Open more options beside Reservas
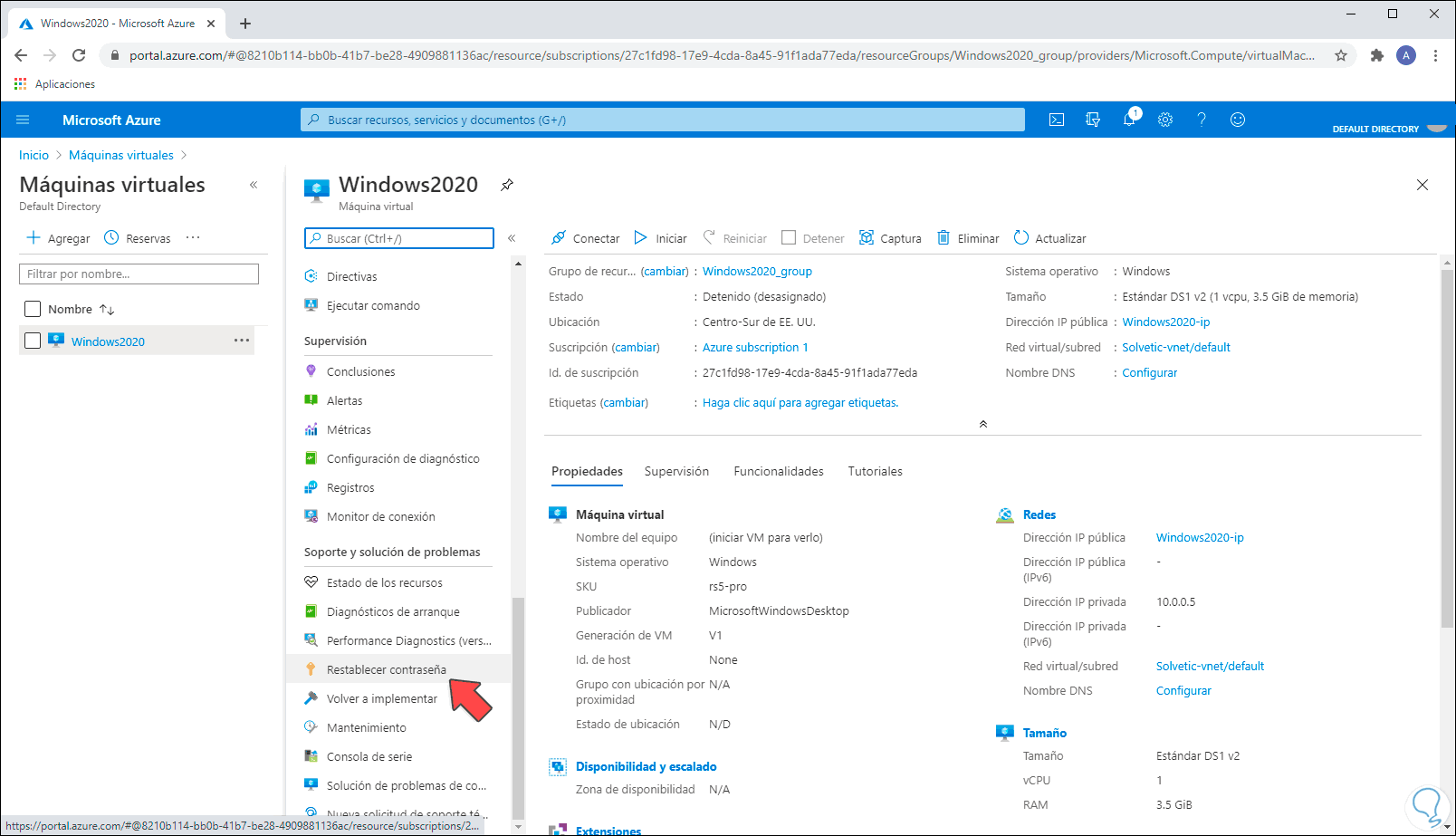Image resolution: width=1456 pixels, height=836 pixels. click(x=193, y=238)
